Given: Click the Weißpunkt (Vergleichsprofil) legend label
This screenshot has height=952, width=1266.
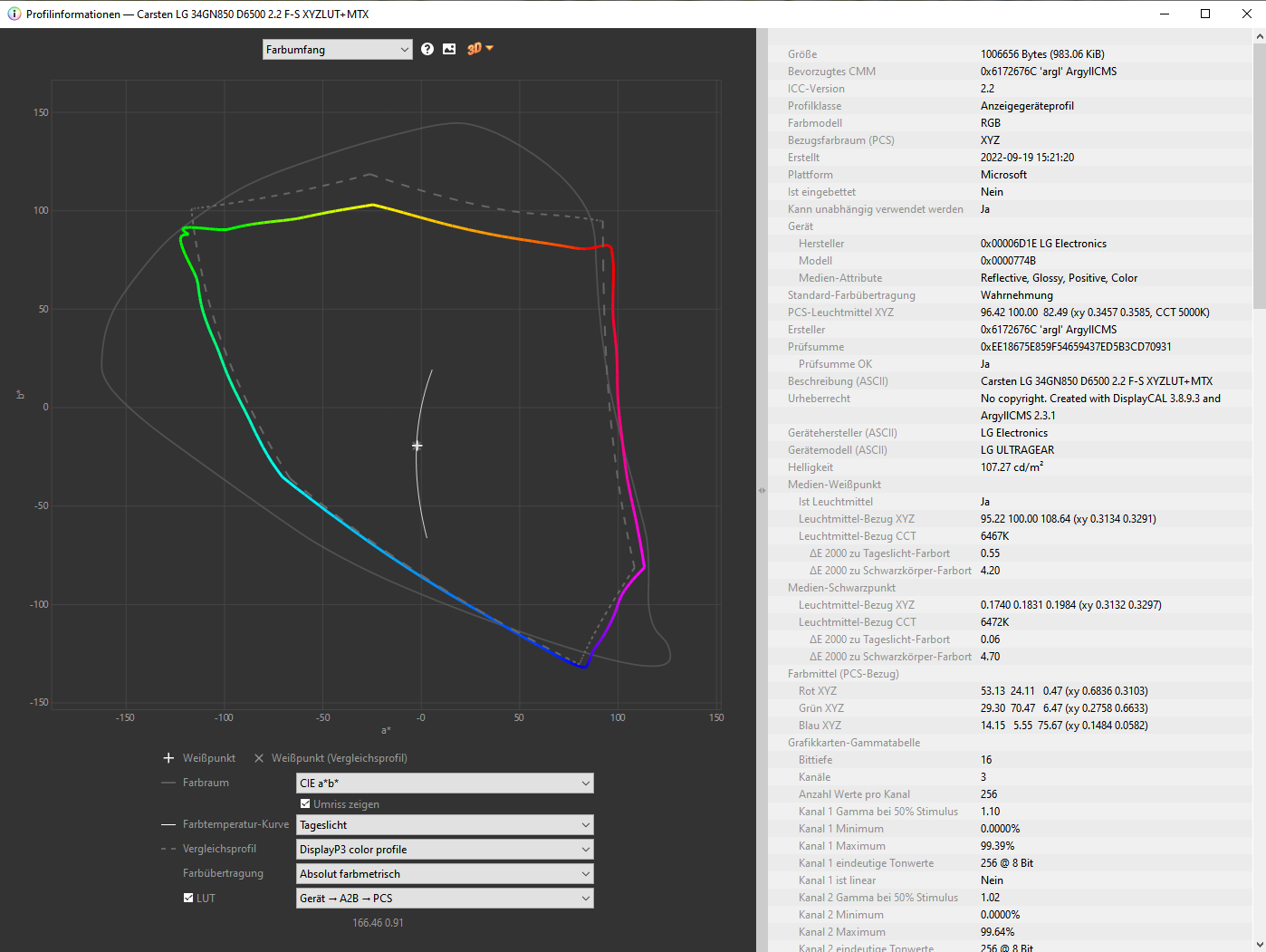Looking at the screenshot, I should click(340, 758).
